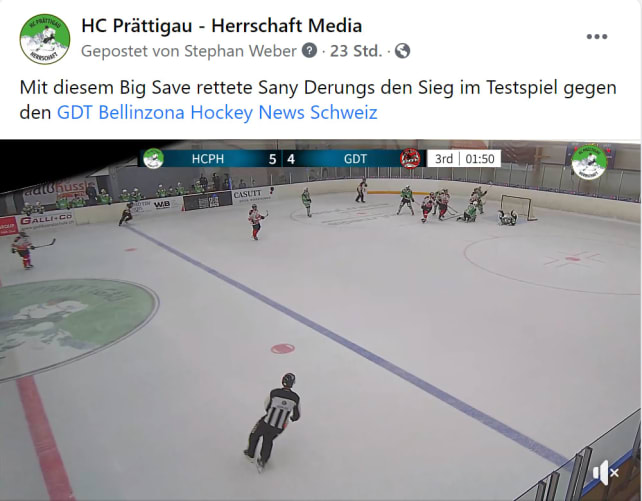
Task: Click the video to play the Big Save clip
Action: pyautogui.click(x=320, y=320)
